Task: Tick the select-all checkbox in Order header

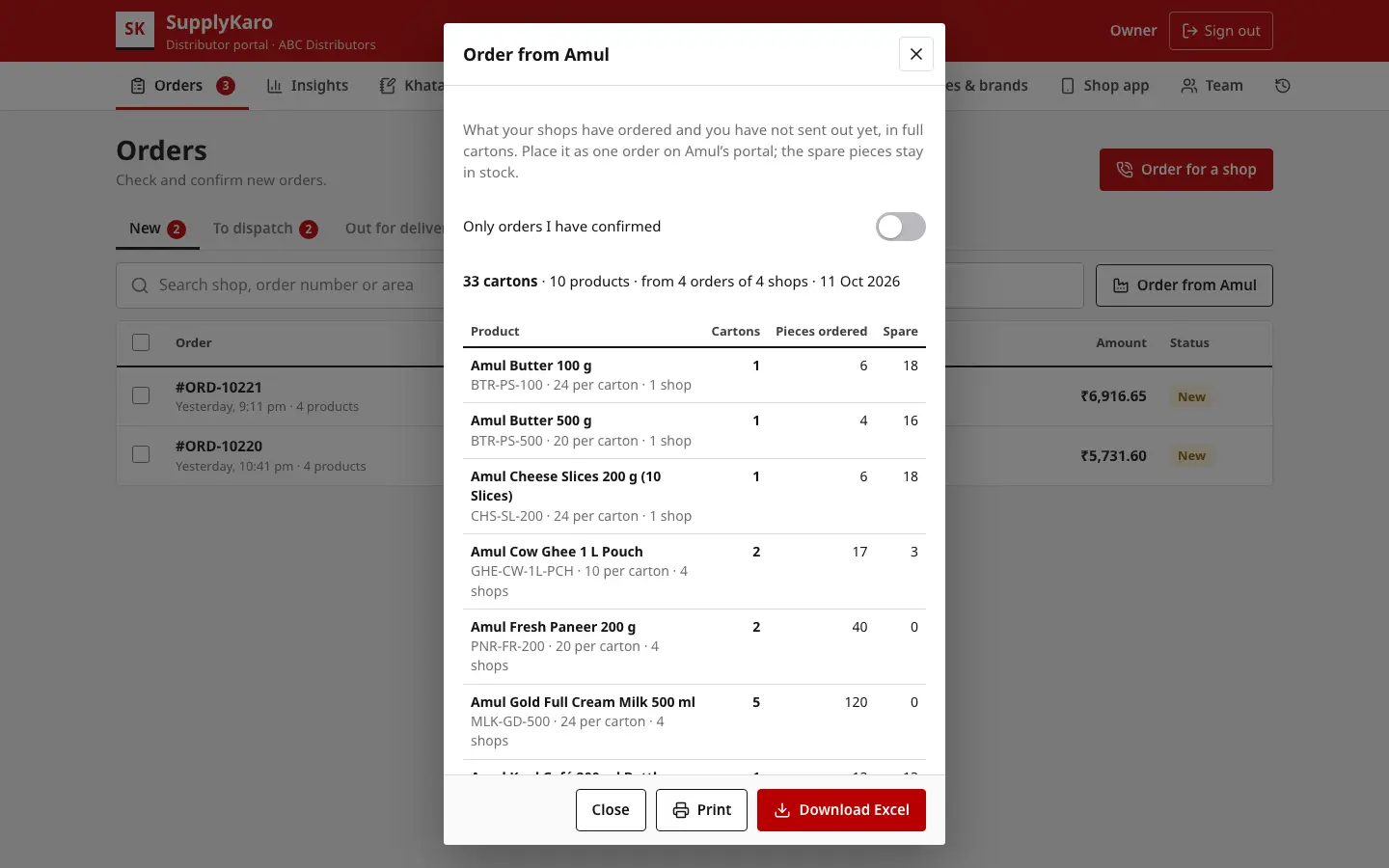Action: (141, 342)
